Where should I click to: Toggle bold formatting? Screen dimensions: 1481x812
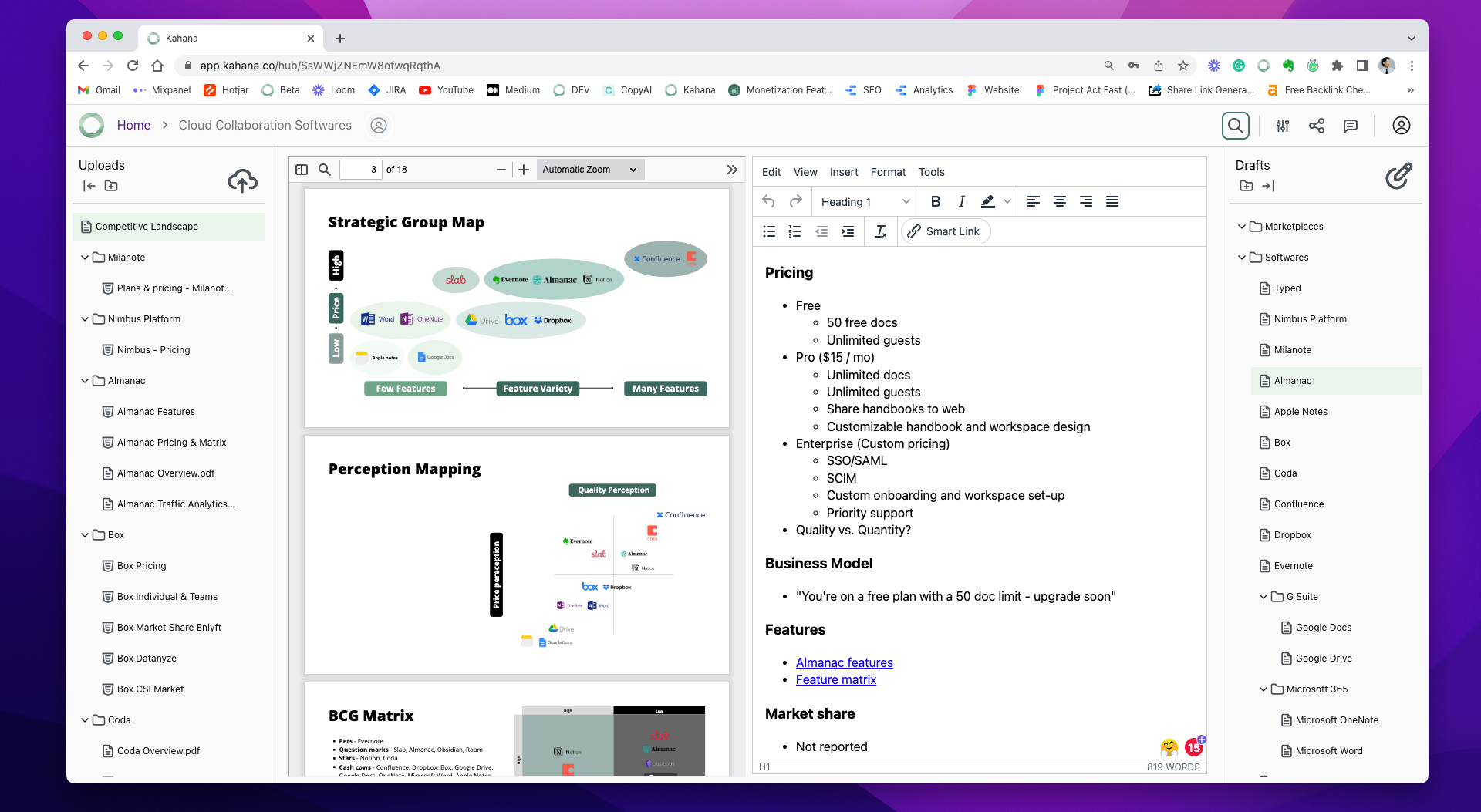[x=936, y=201]
